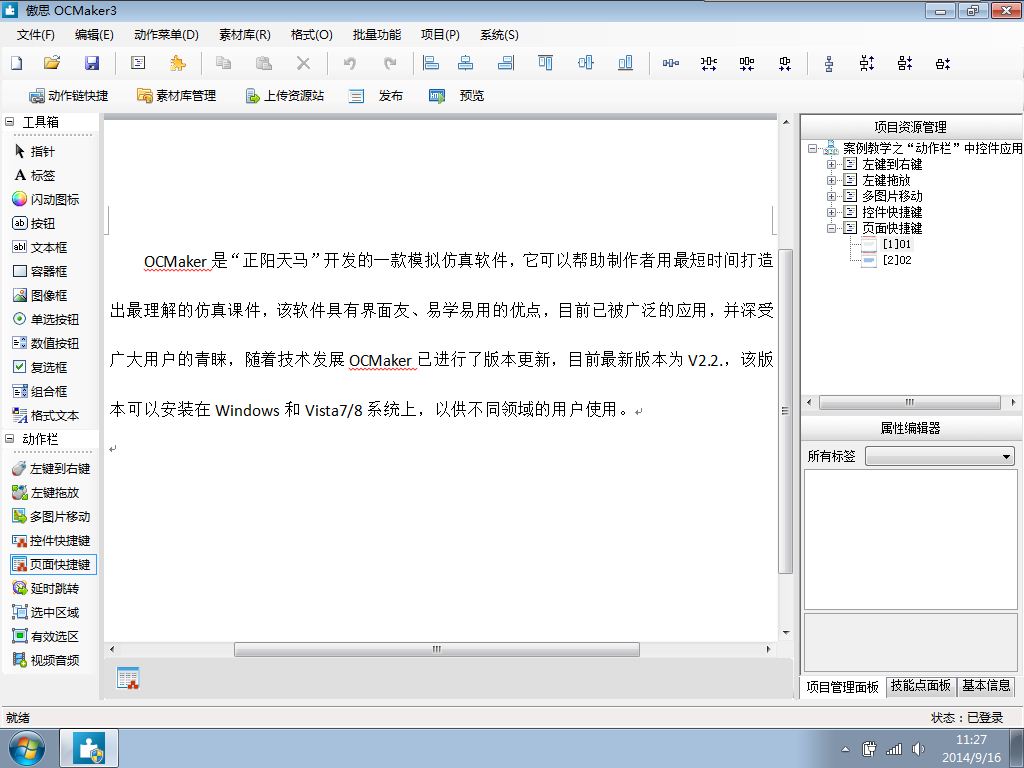Click the new file icon in toolbar

point(17,63)
